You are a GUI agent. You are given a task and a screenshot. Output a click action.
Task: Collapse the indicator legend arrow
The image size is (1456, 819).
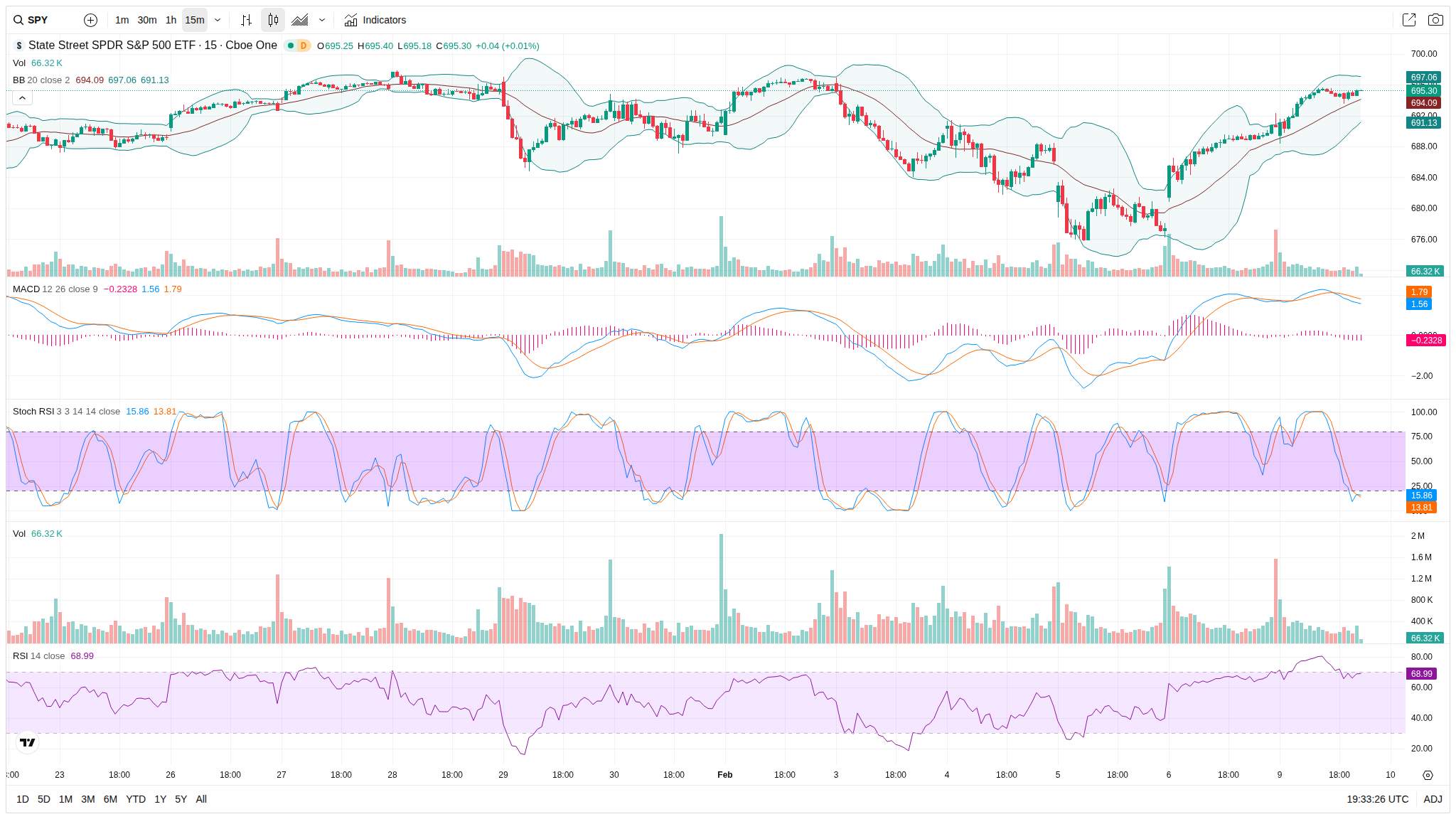tap(22, 97)
